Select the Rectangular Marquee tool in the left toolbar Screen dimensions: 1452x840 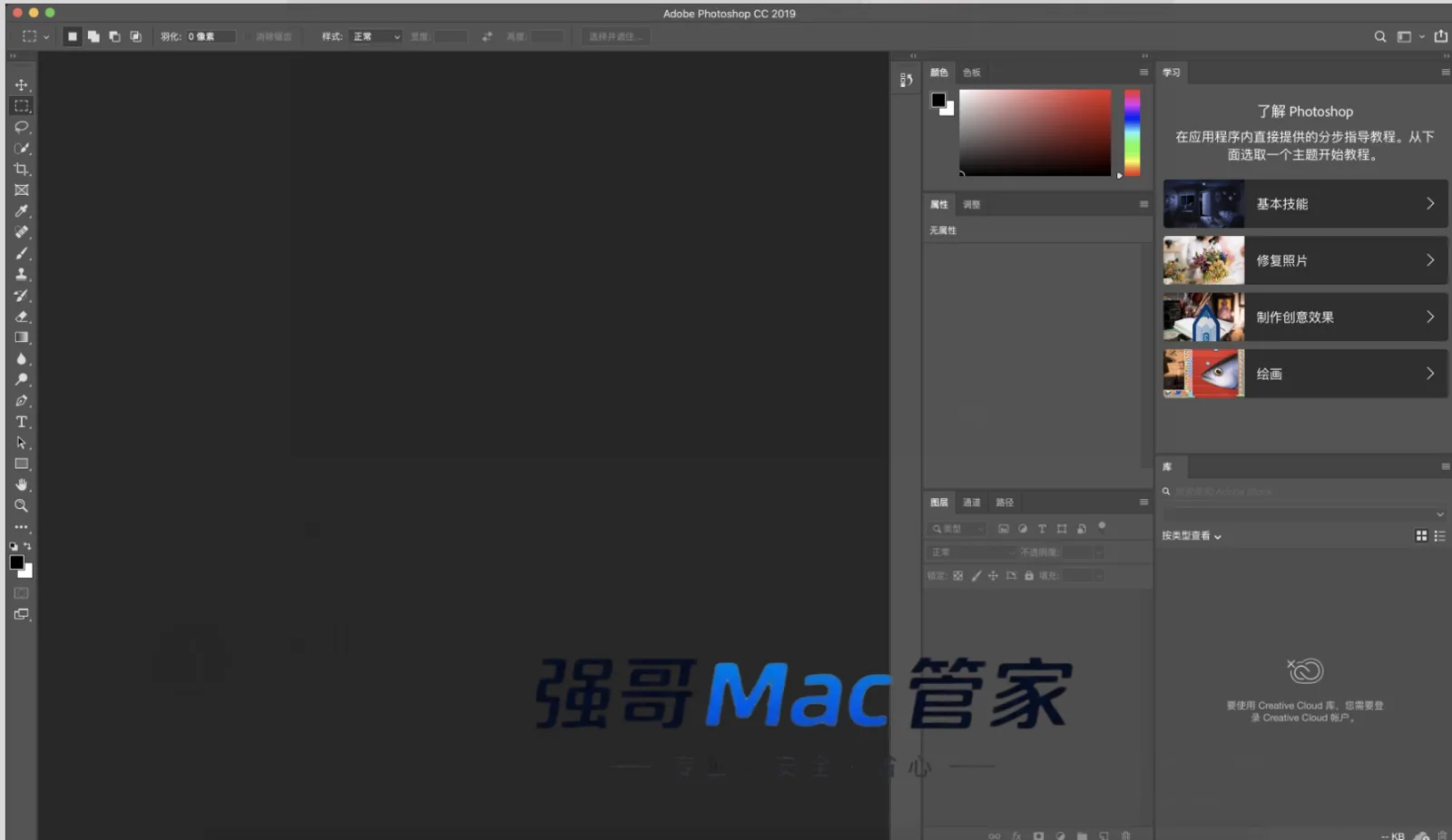[22, 106]
